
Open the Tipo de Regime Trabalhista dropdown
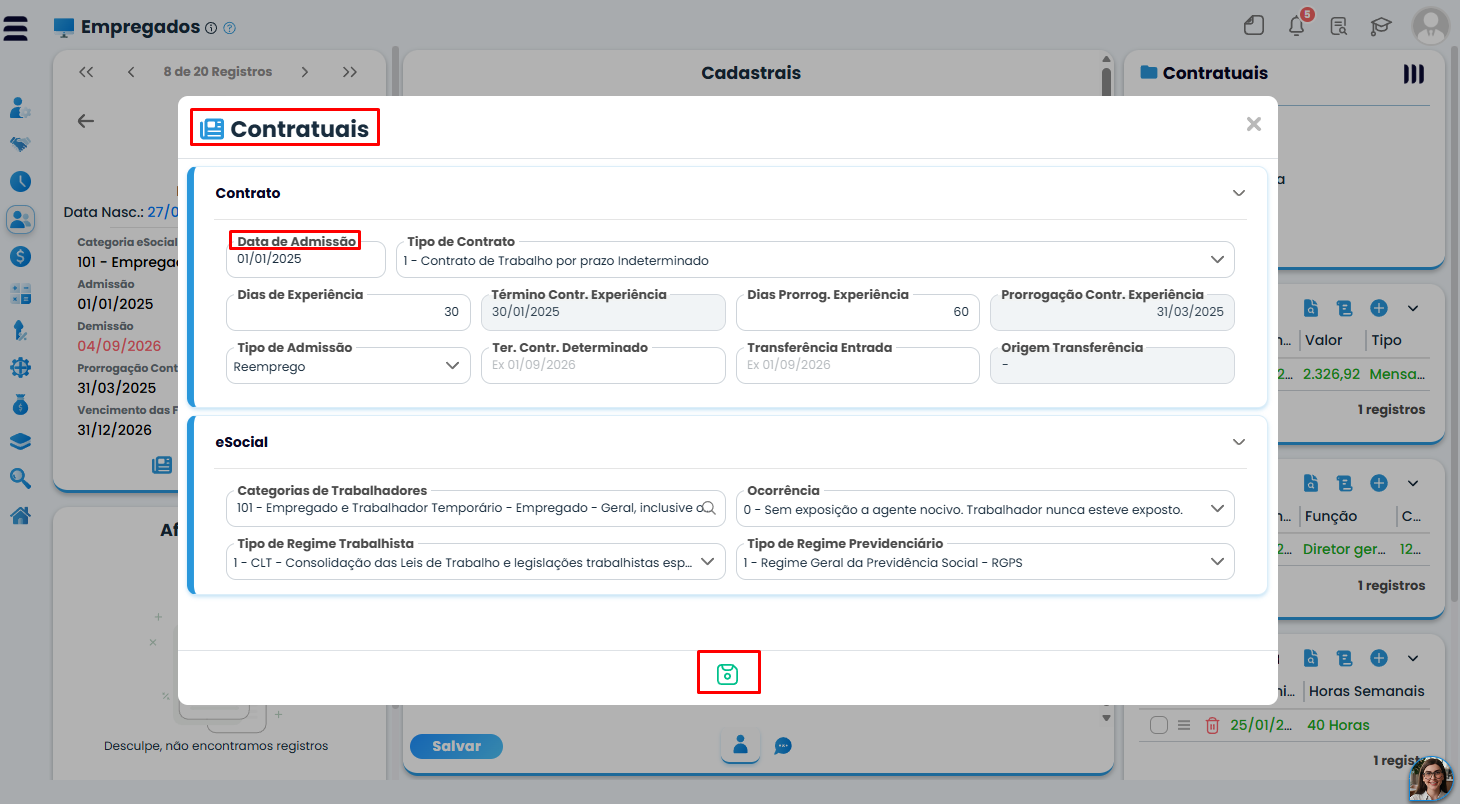[475, 562]
